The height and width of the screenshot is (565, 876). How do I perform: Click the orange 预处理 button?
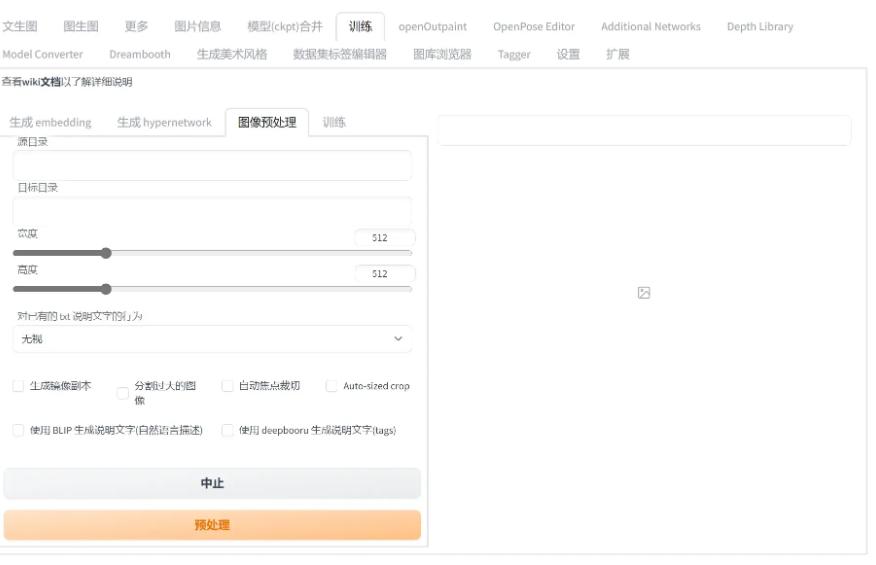click(212, 525)
